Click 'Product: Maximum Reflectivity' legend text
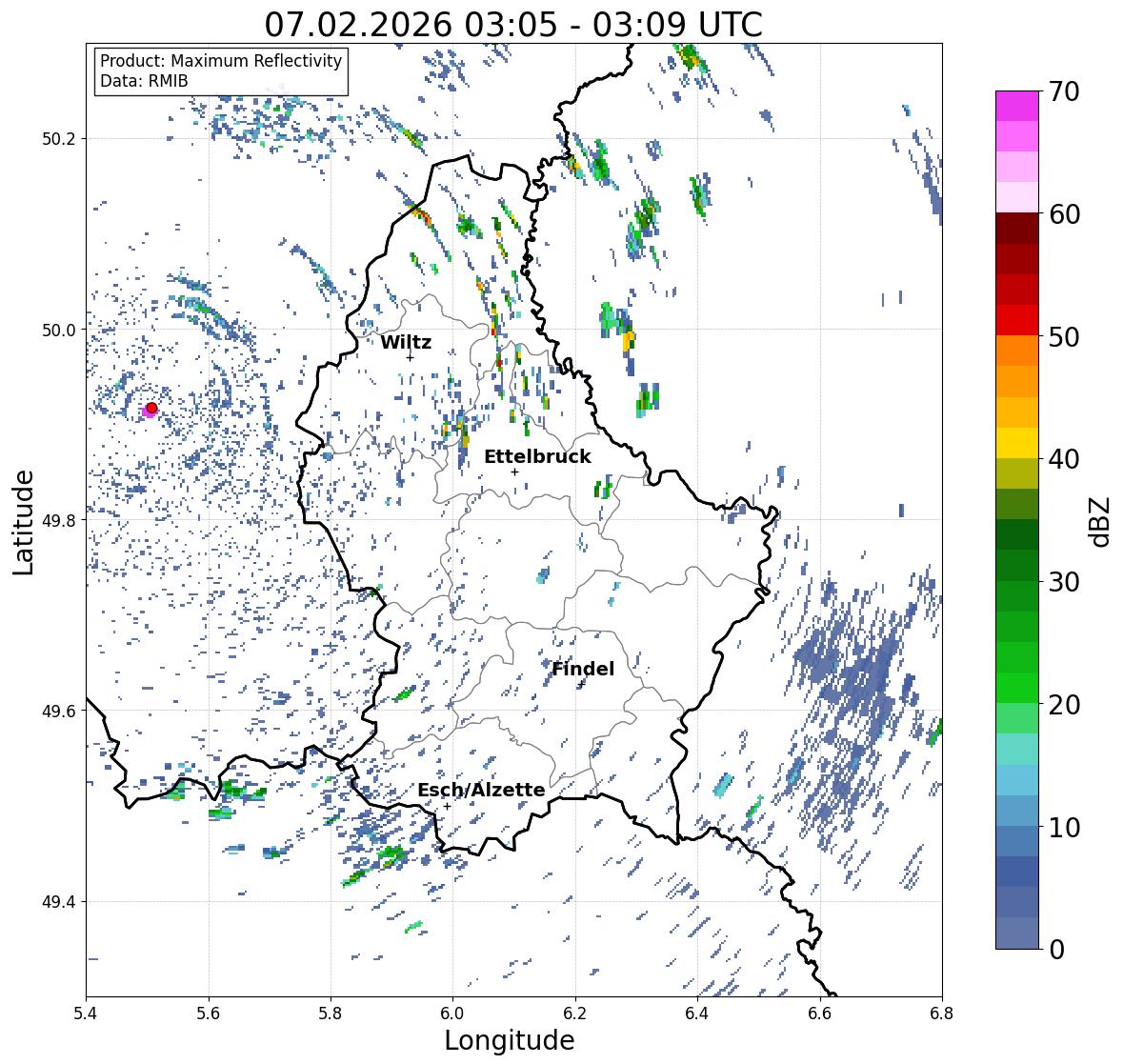Image resolution: width=1123 pixels, height=1064 pixels. pyautogui.click(x=221, y=61)
